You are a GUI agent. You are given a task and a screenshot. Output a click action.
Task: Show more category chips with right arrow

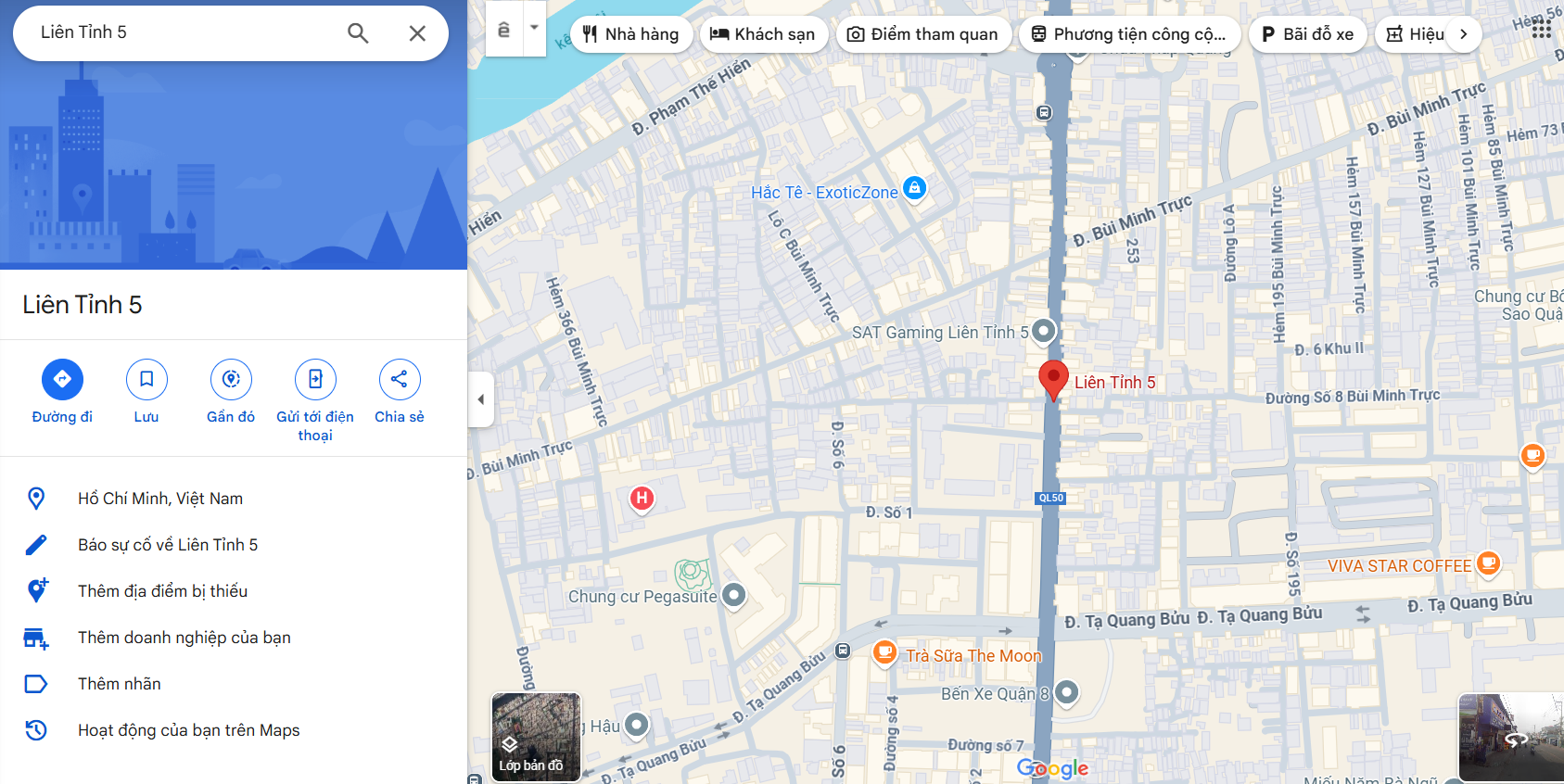[x=1464, y=34]
